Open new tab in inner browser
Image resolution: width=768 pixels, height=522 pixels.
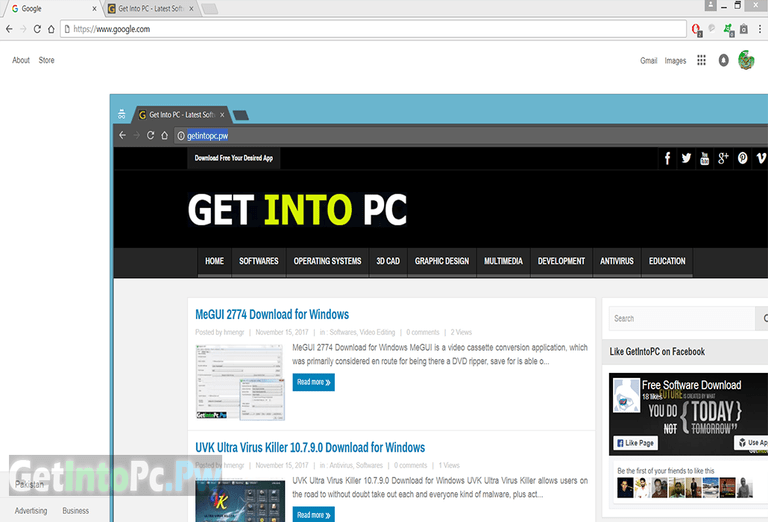[240, 115]
